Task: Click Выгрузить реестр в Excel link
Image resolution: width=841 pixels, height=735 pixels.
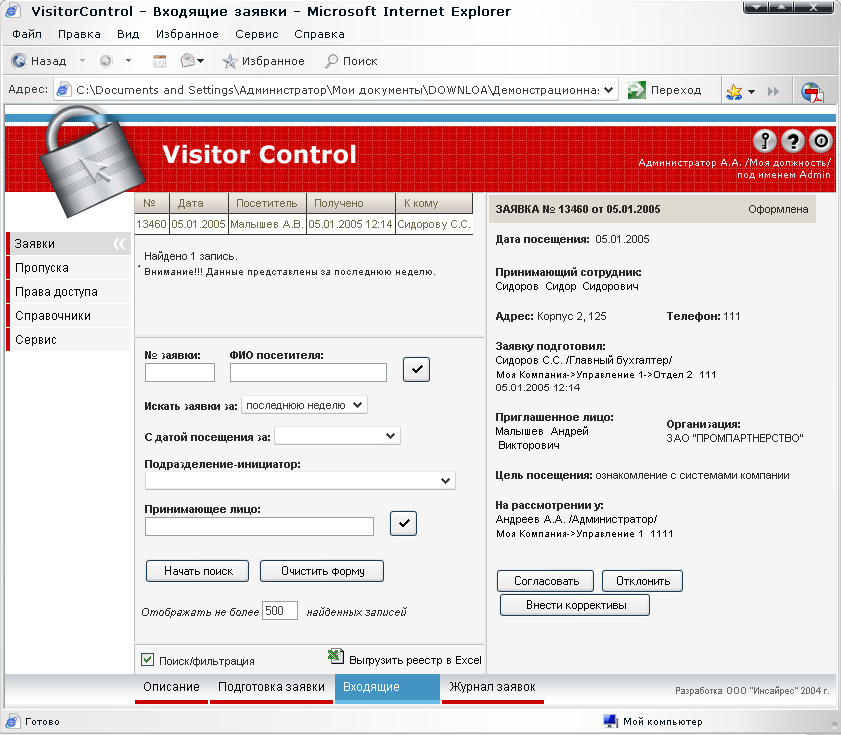Action: pyautogui.click(x=415, y=660)
